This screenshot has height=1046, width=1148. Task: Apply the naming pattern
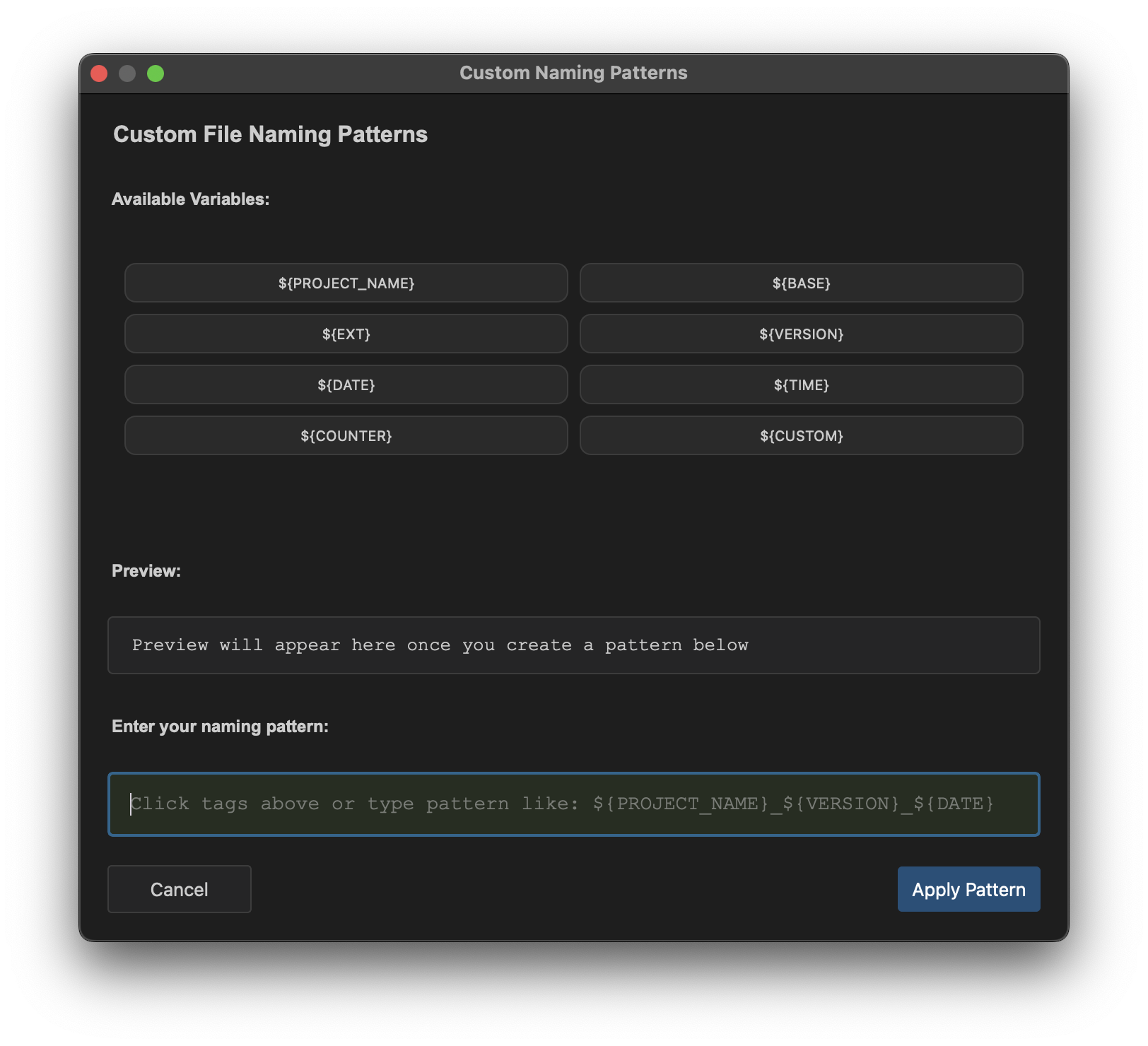pyautogui.click(x=968, y=889)
